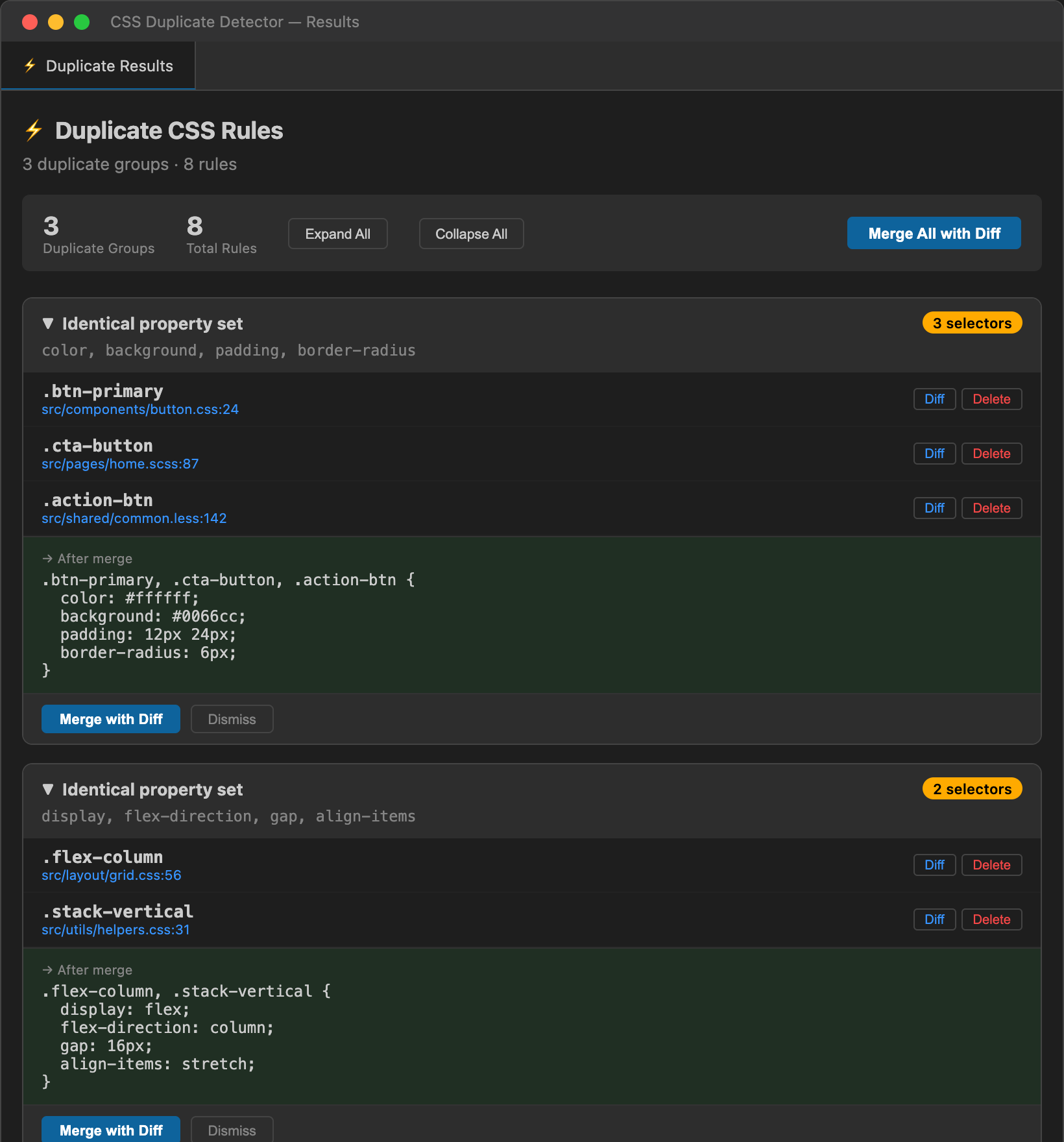The width and height of the screenshot is (1064, 1142).
Task: Delete the .flex-column rule
Action: [x=992, y=865]
